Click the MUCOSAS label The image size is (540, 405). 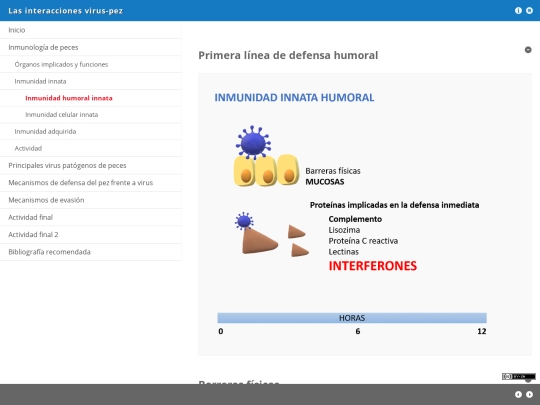click(324, 182)
